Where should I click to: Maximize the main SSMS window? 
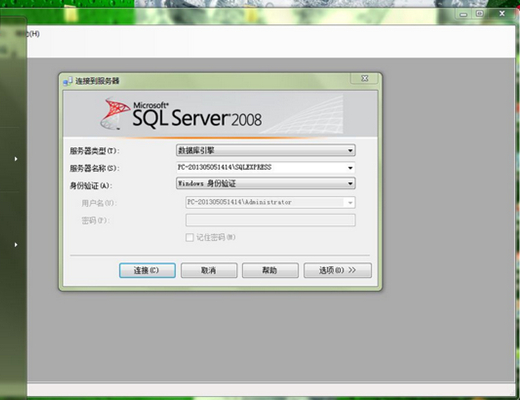[480, 14]
